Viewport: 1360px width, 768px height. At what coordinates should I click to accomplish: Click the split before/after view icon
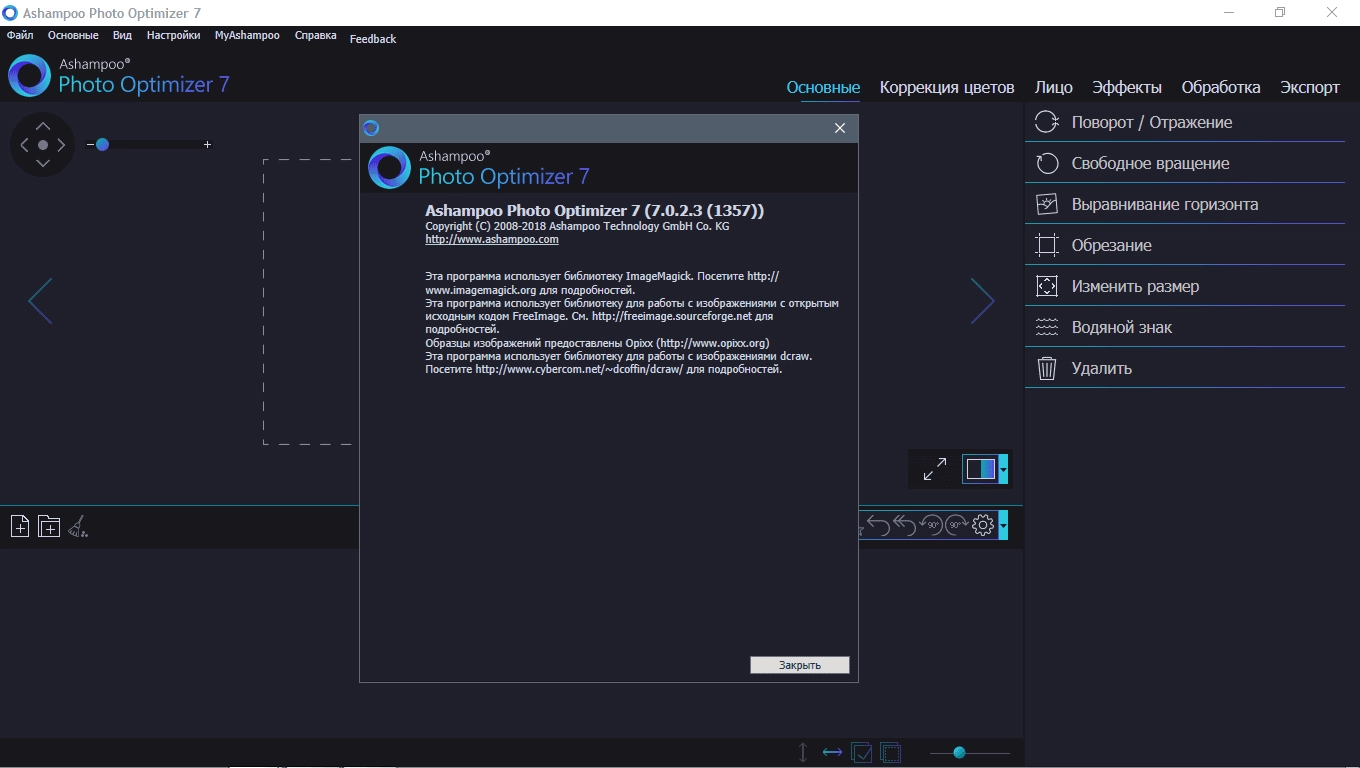(980, 469)
